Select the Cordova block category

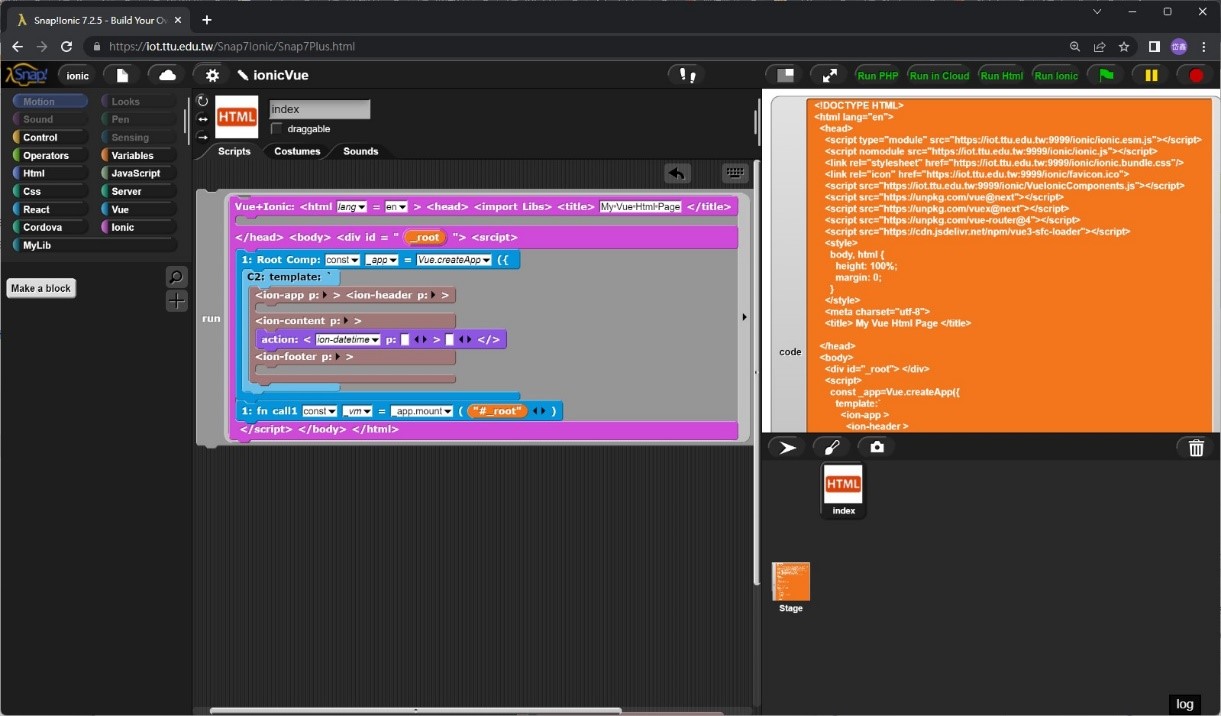click(x=50, y=227)
